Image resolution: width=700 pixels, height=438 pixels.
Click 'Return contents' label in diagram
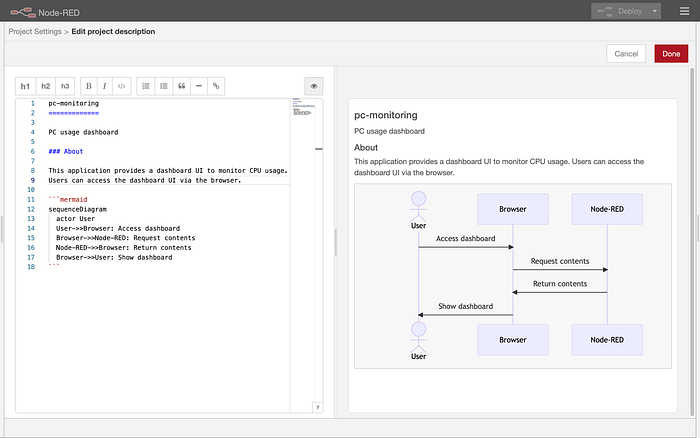560,284
